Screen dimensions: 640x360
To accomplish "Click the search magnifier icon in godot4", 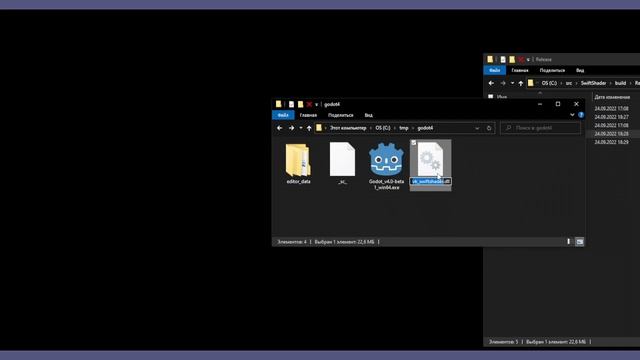I will coord(509,128).
